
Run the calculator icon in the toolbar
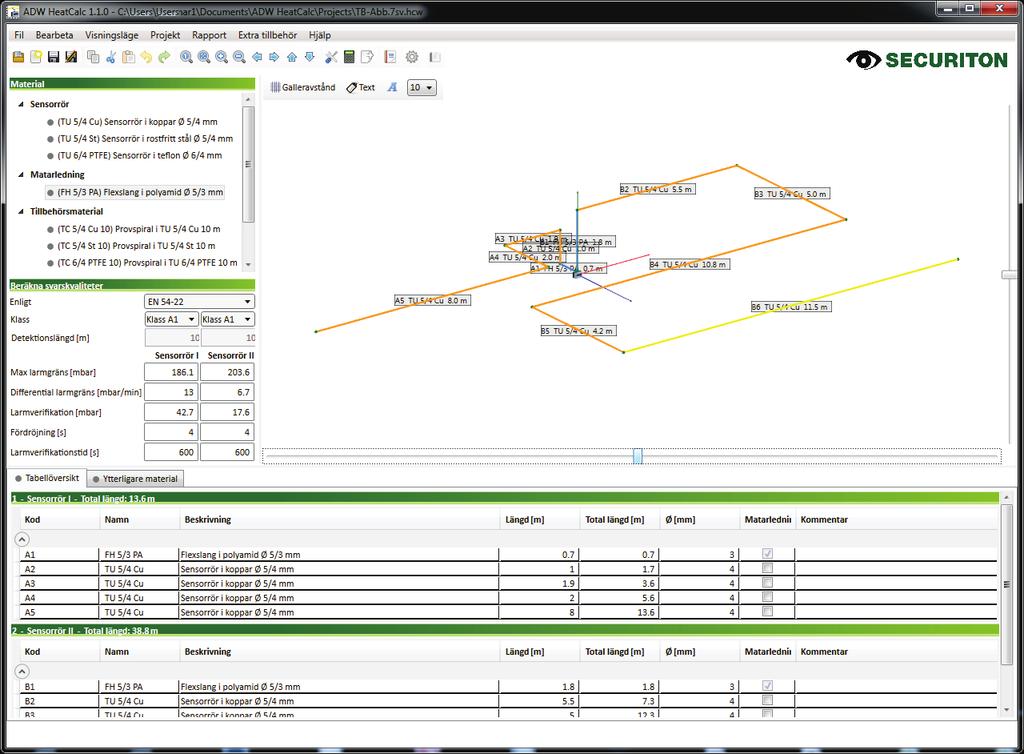[349, 57]
